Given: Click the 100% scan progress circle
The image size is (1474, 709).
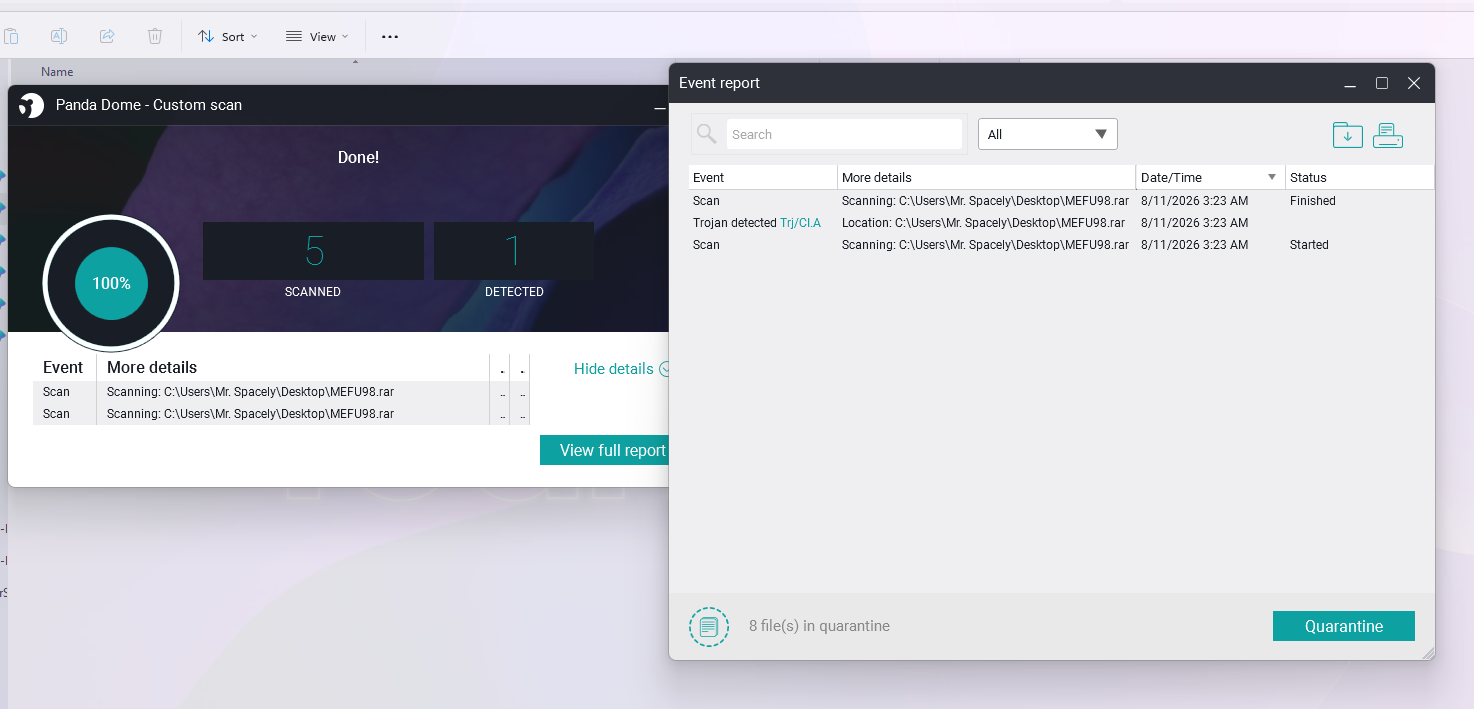Looking at the screenshot, I should pyautogui.click(x=111, y=283).
